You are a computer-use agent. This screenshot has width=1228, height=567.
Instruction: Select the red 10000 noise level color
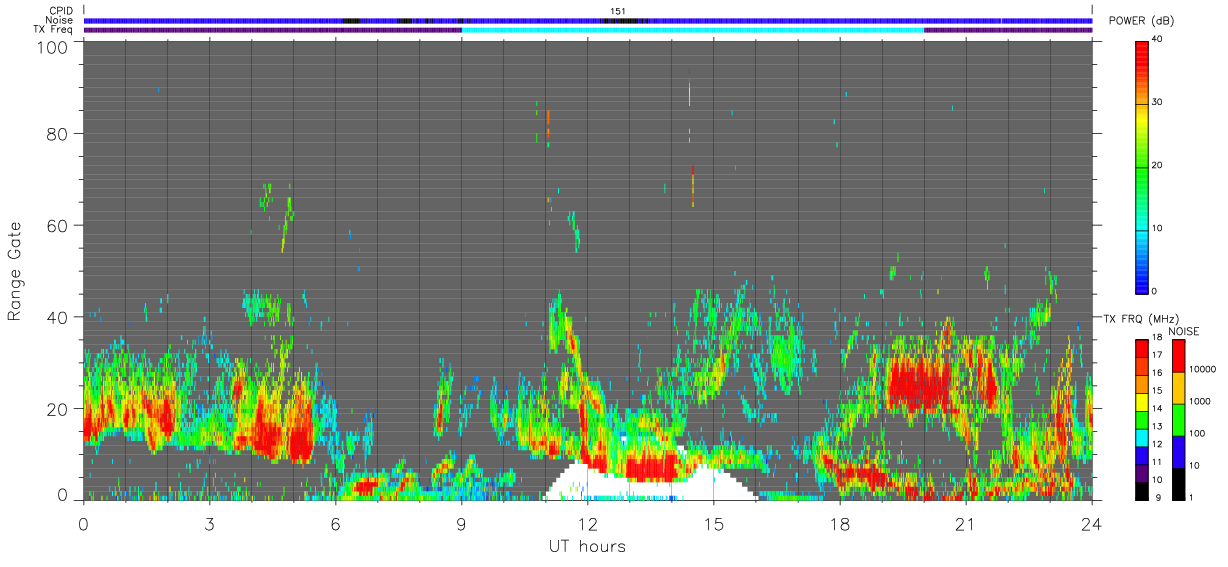click(1180, 356)
